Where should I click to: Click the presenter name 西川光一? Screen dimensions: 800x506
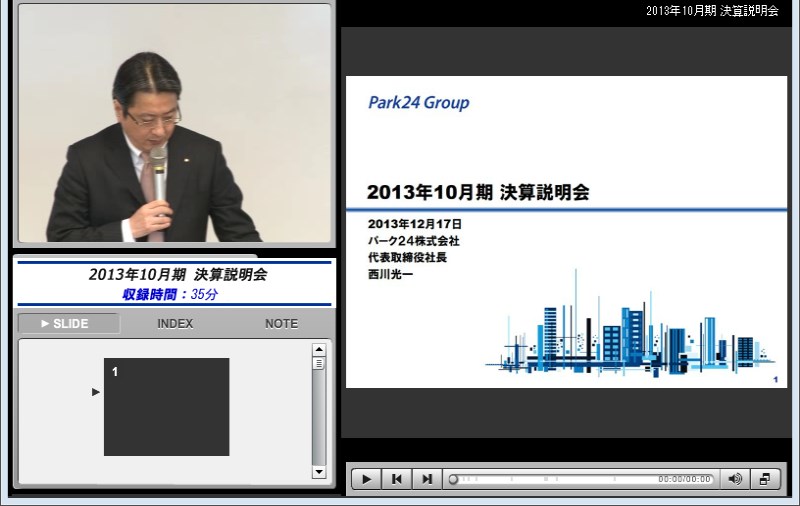(390, 274)
